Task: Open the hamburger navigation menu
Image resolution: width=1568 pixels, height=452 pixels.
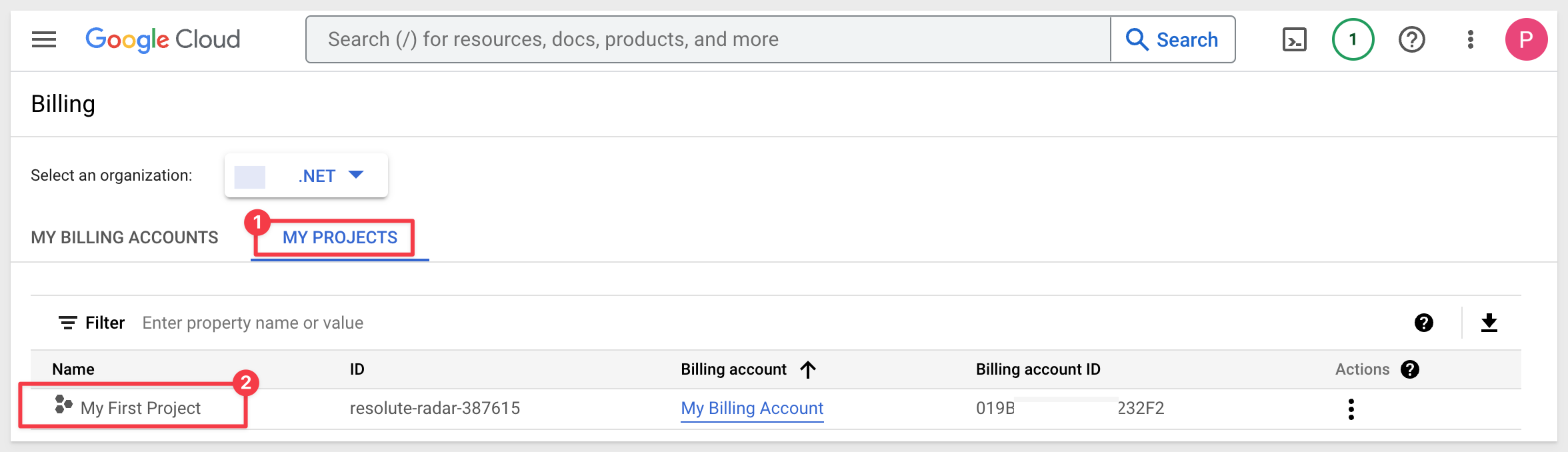Action: [x=44, y=40]
